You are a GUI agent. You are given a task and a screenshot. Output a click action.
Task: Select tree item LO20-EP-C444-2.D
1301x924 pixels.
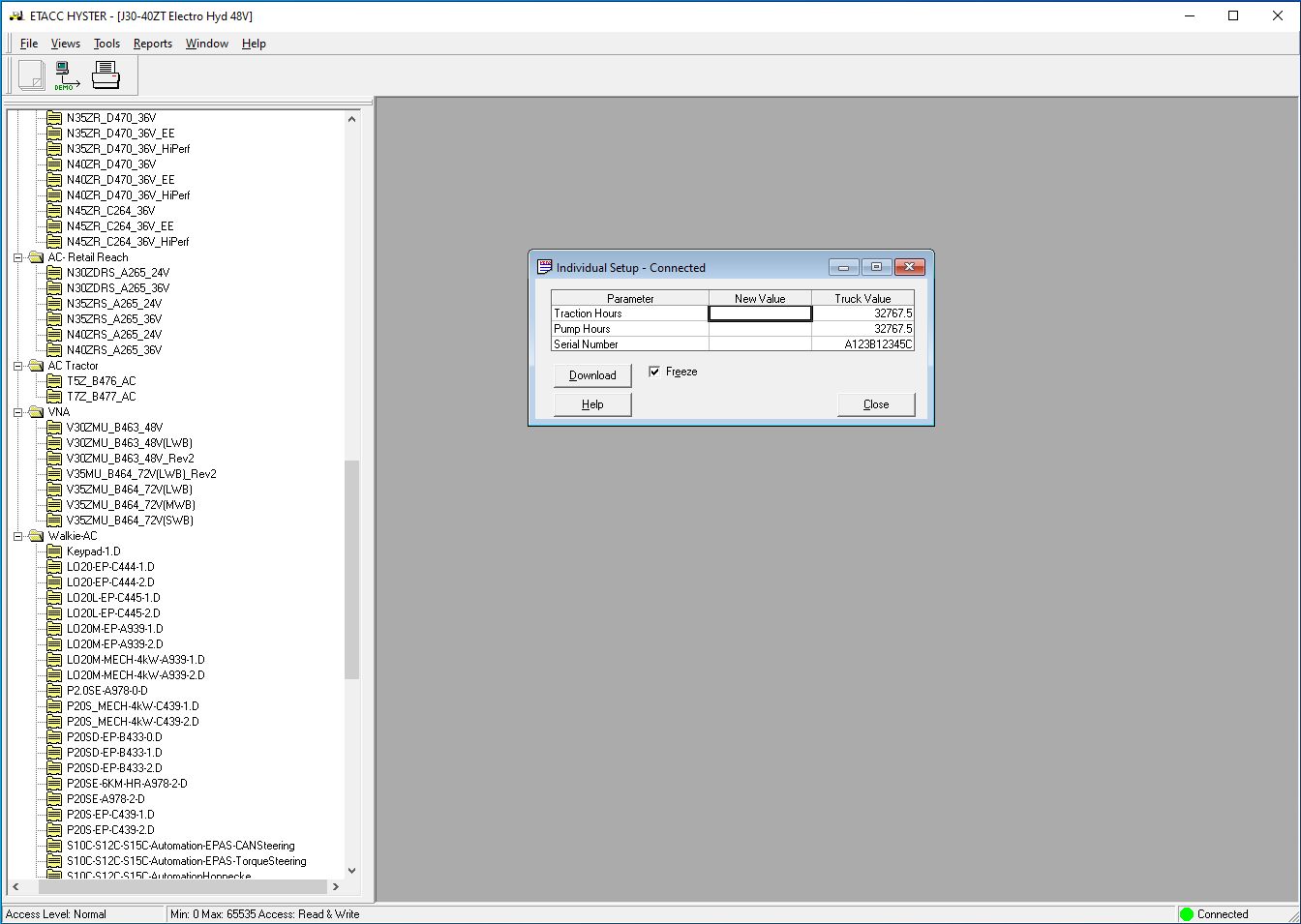tap(110, 582)
